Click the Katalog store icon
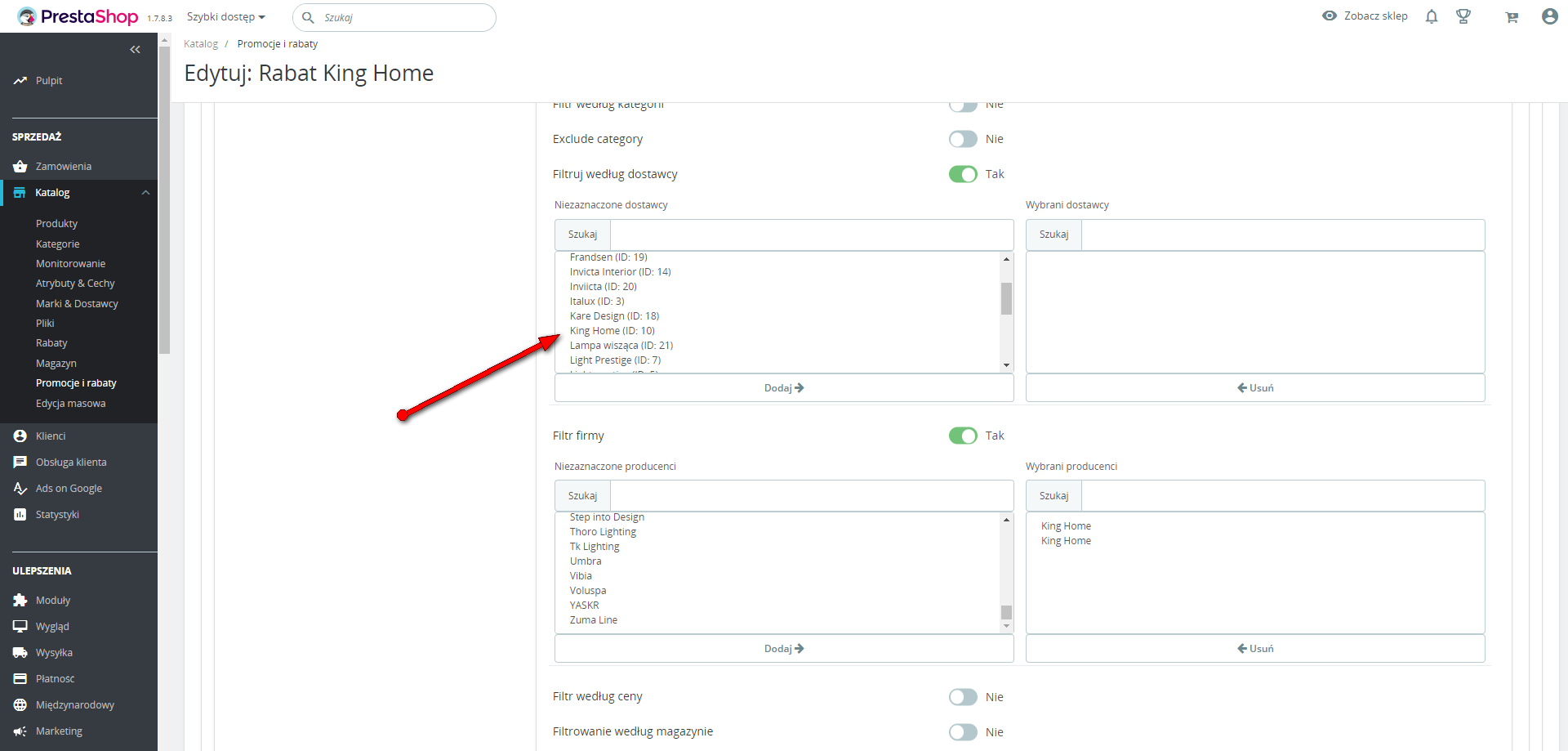The image size is (1568, 751). (20, 193)
